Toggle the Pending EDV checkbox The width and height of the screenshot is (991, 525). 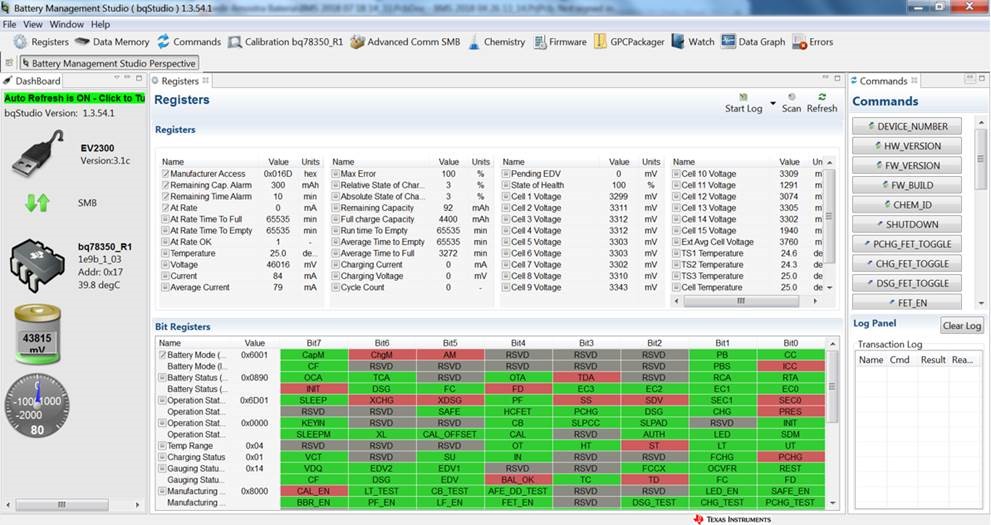click(x=506, y=174)
